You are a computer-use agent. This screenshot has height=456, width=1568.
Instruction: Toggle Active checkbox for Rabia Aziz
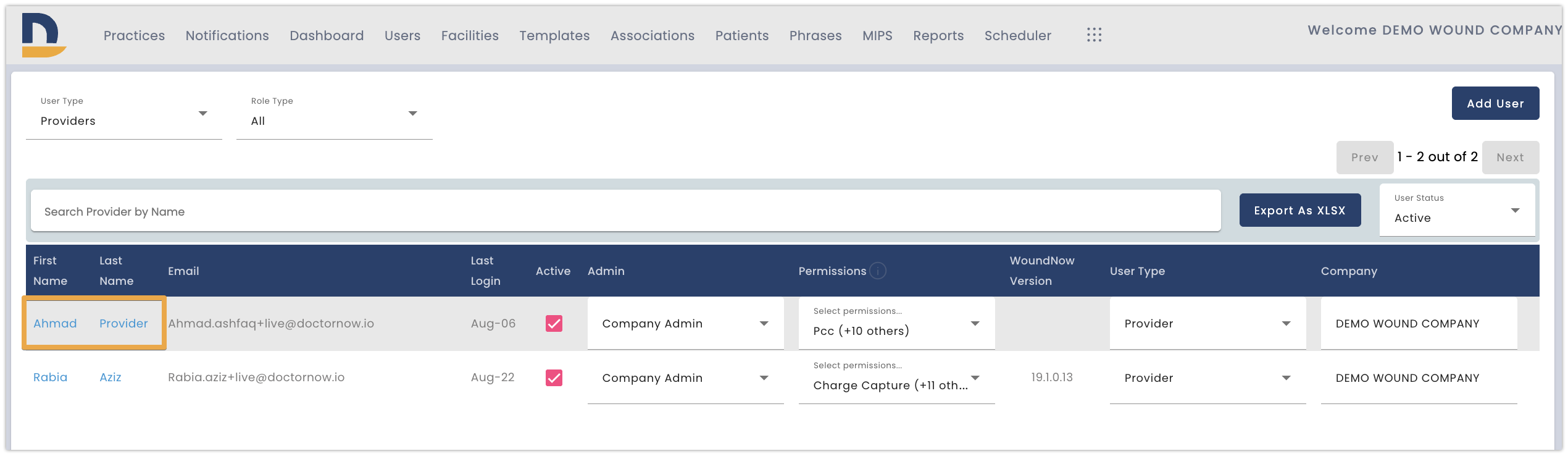coord(554,378)
